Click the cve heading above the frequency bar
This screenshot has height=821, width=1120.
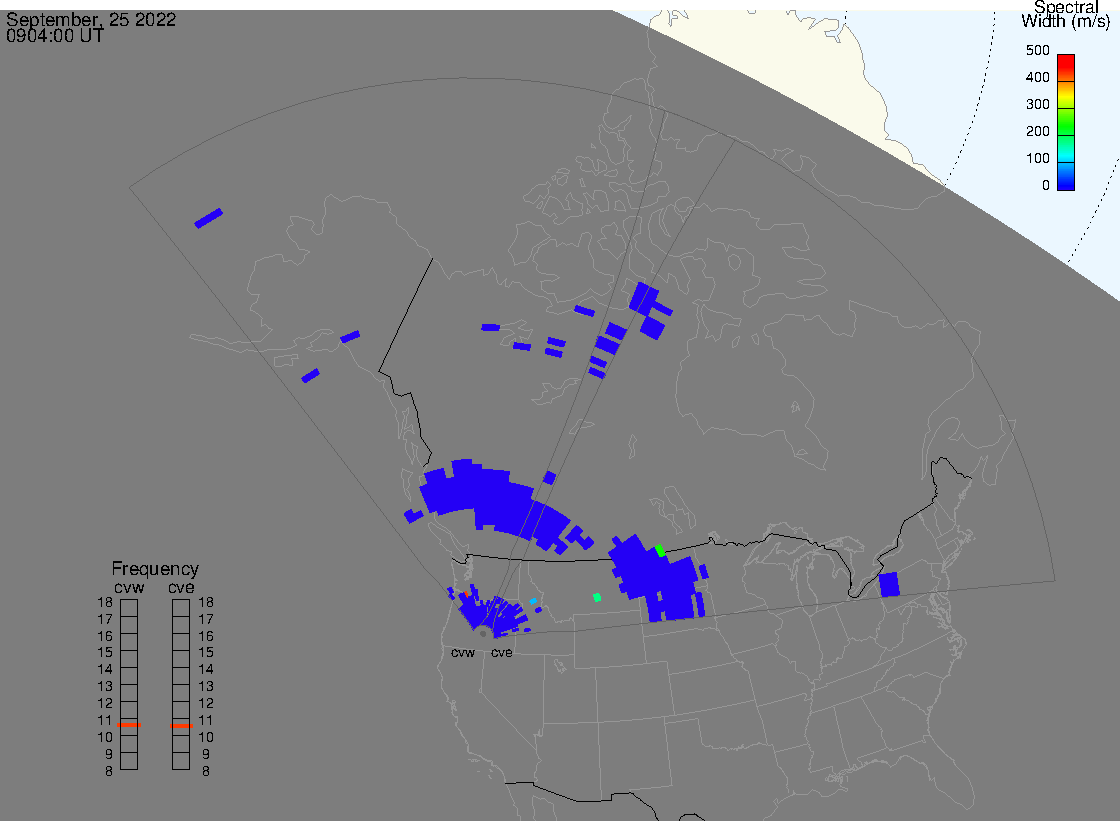pos(181,587)
